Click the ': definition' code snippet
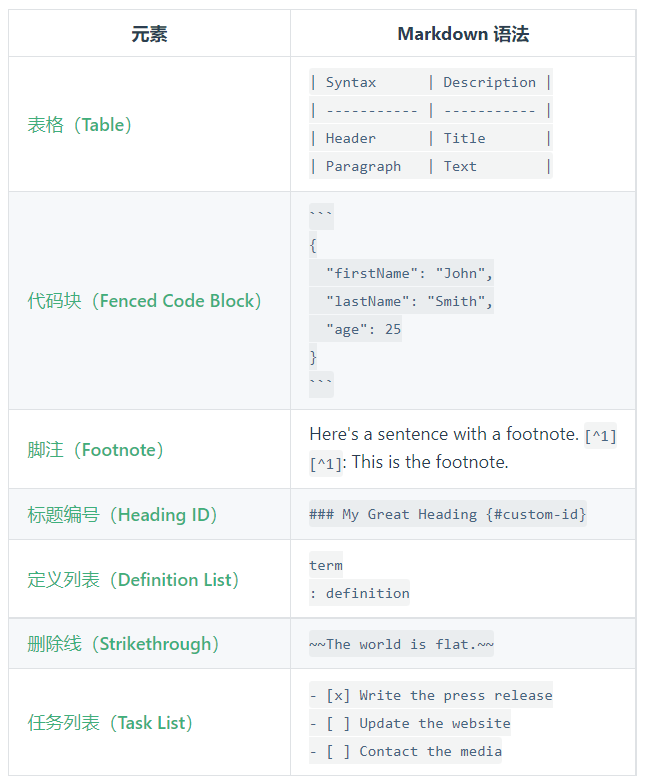 click(359, 593)
